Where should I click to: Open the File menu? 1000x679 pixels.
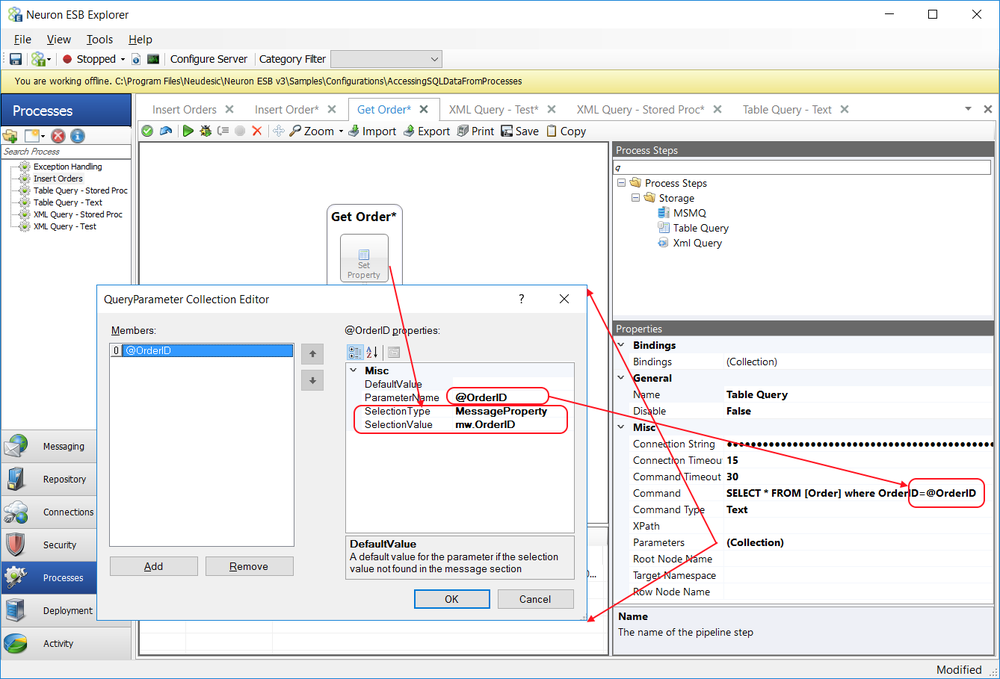[x=22, y=40]
